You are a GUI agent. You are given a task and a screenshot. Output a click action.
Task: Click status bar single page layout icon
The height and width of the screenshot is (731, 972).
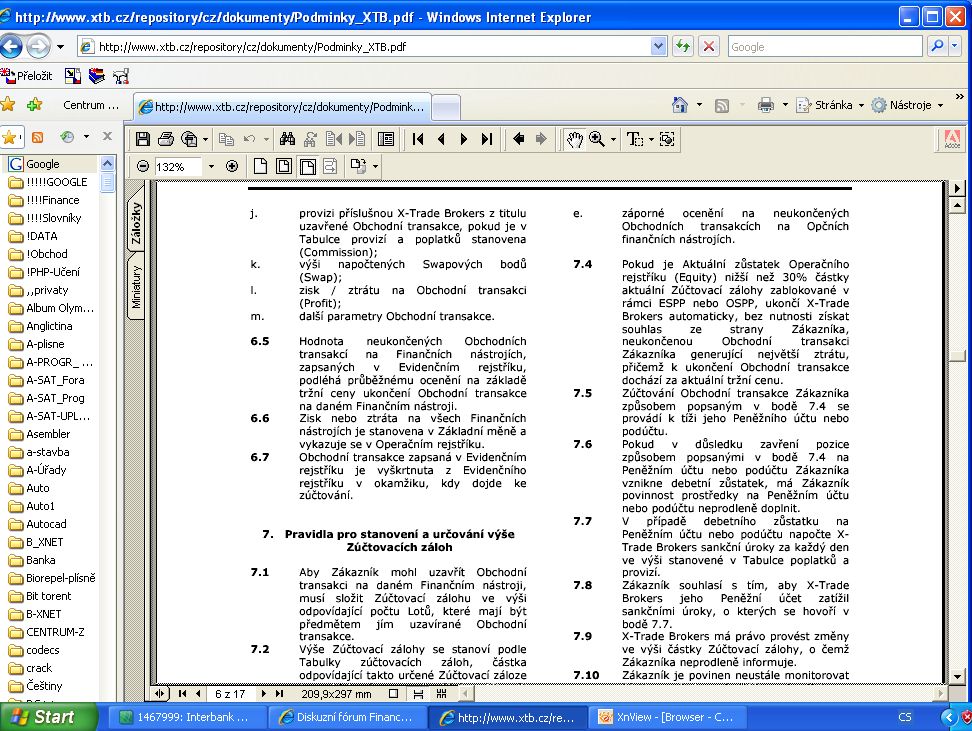[394, 694]
